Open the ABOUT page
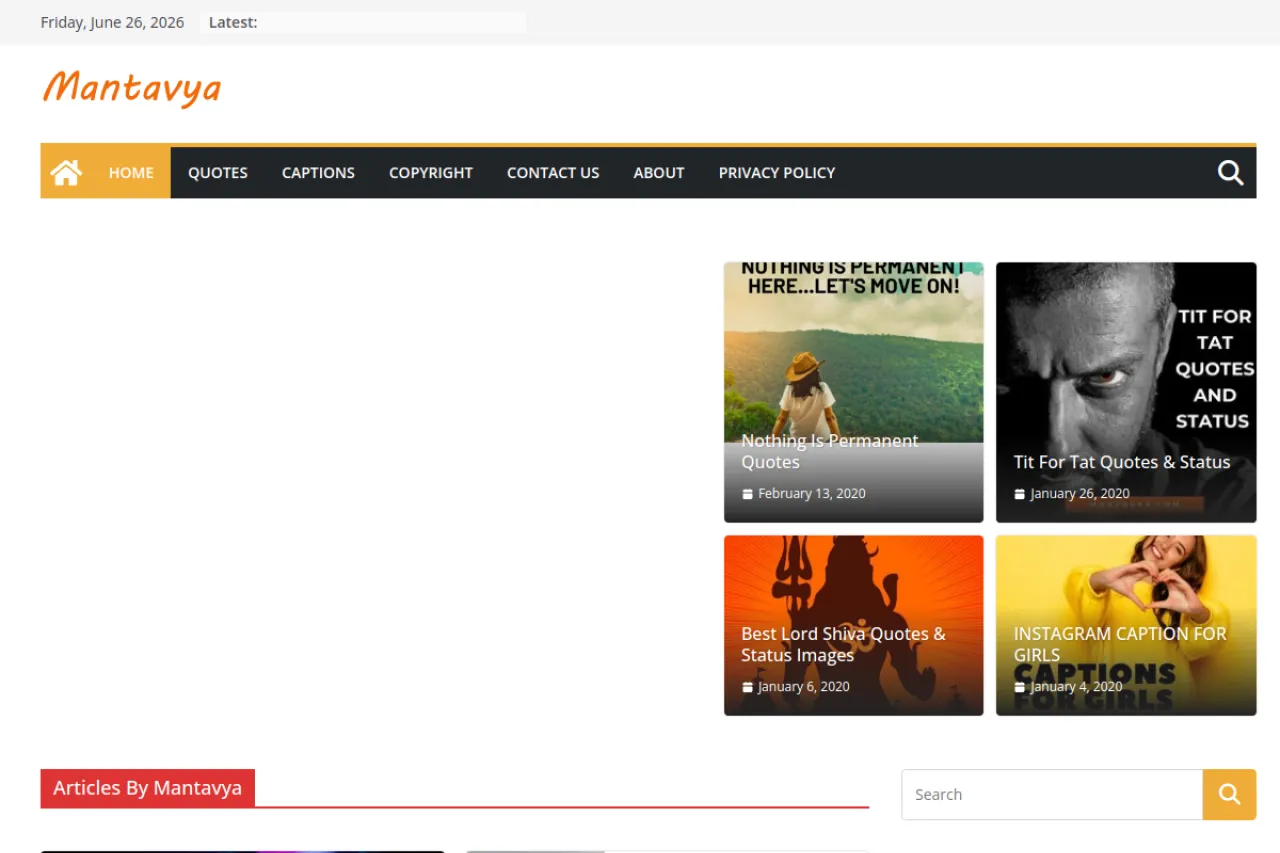The height and width of the screenshot is (853, 1280). tap(659, 173)
